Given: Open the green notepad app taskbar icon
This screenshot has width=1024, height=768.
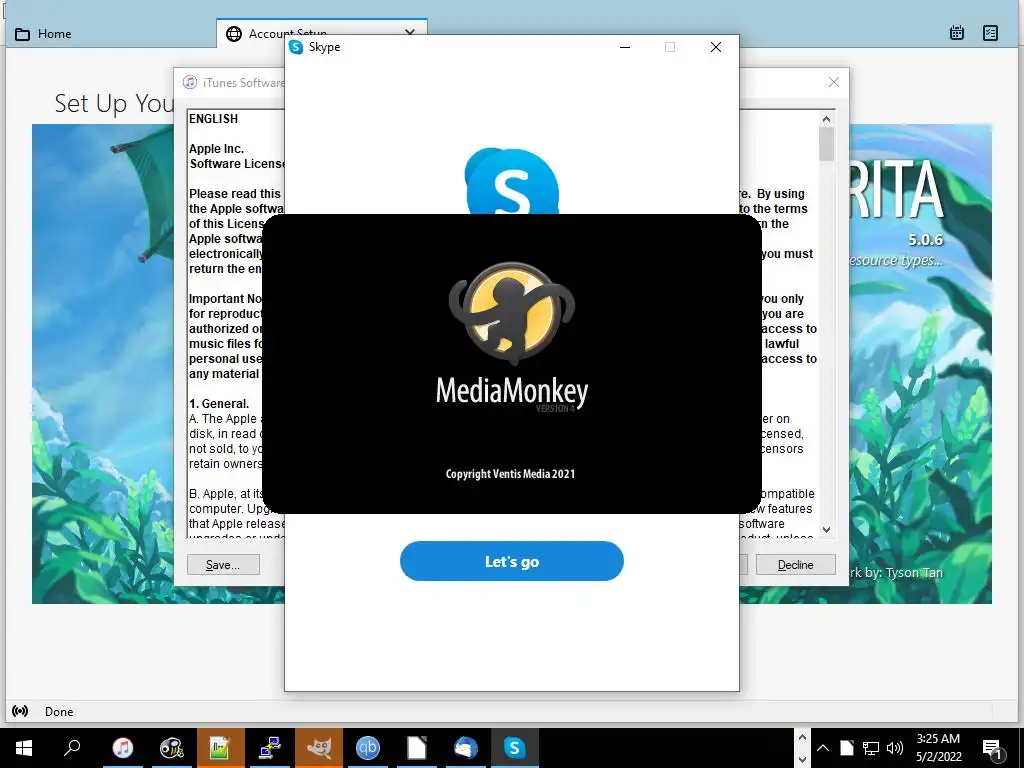Looking at the screenshot, I should pos(220,748).
